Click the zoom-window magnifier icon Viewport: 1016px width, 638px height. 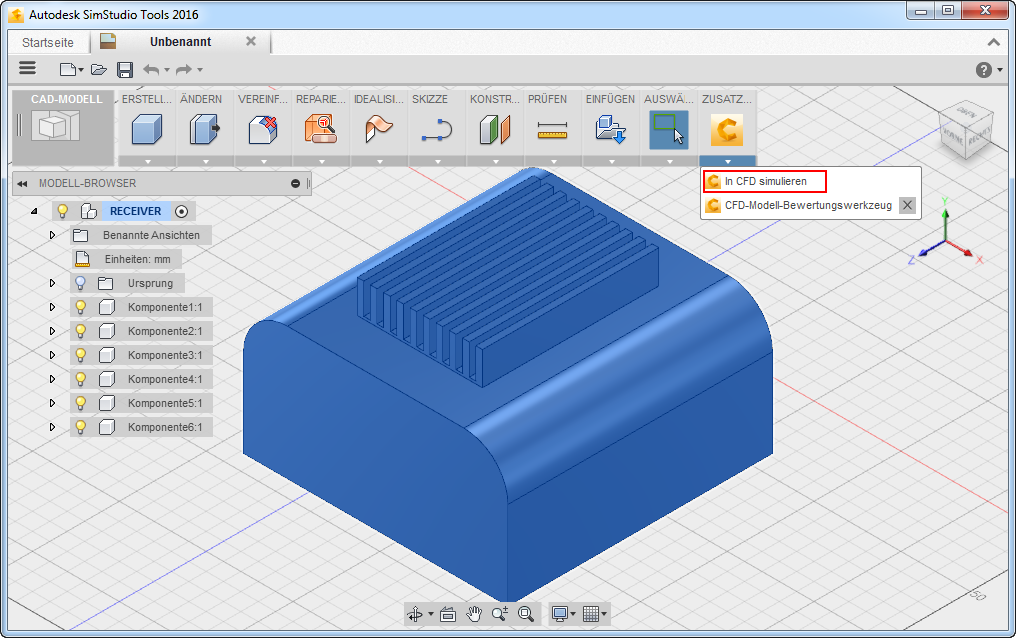[x=526, y=613]
